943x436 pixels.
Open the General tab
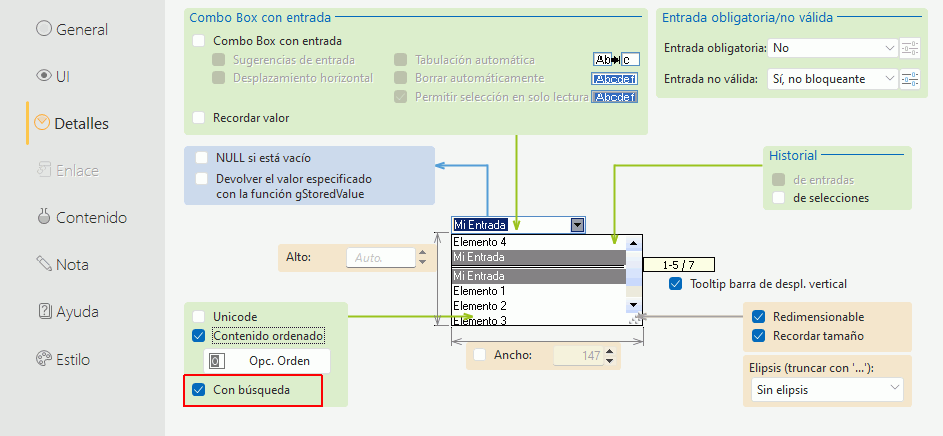[72, 29]
